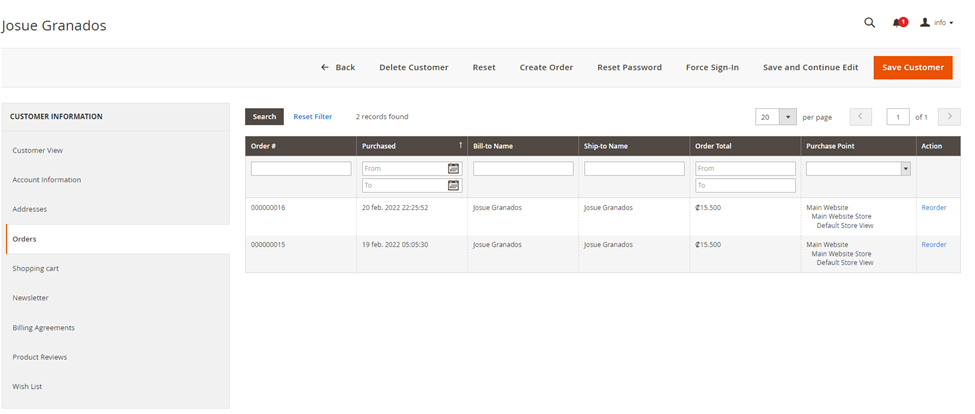Click Save and Continue Edit
The image size is (975, 414).
click(x=810, y=67)
